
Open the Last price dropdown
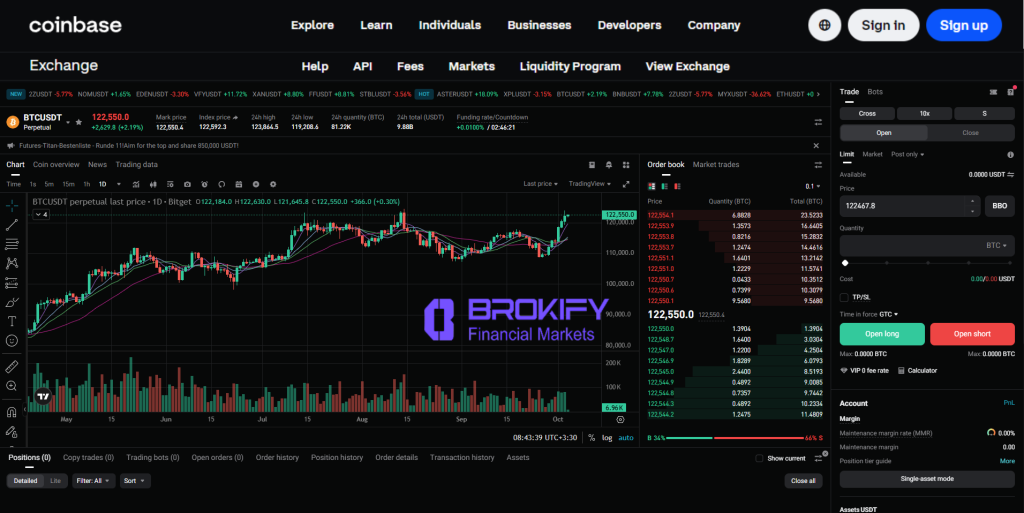[x=542, y=184]
